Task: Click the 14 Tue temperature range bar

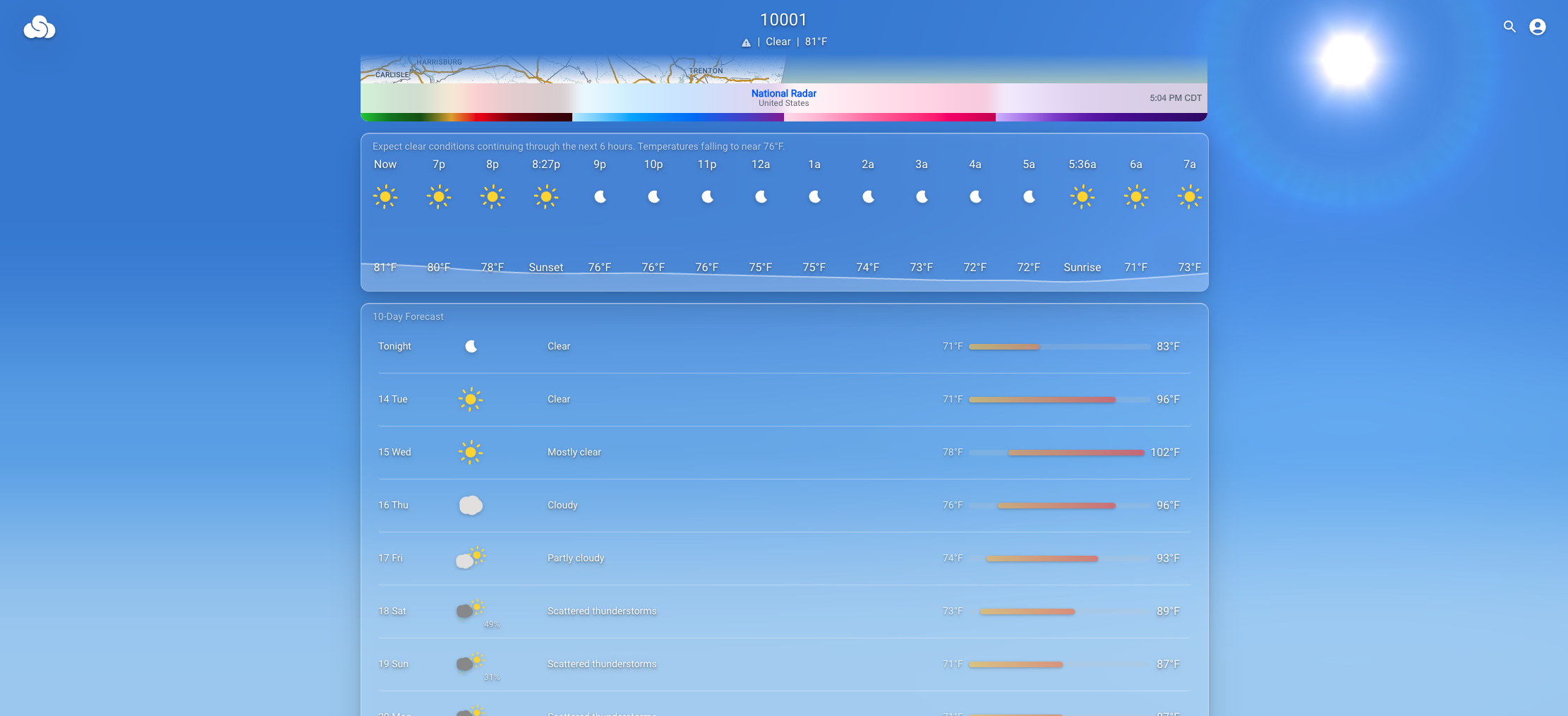Action: click(x=1059, y=400)
